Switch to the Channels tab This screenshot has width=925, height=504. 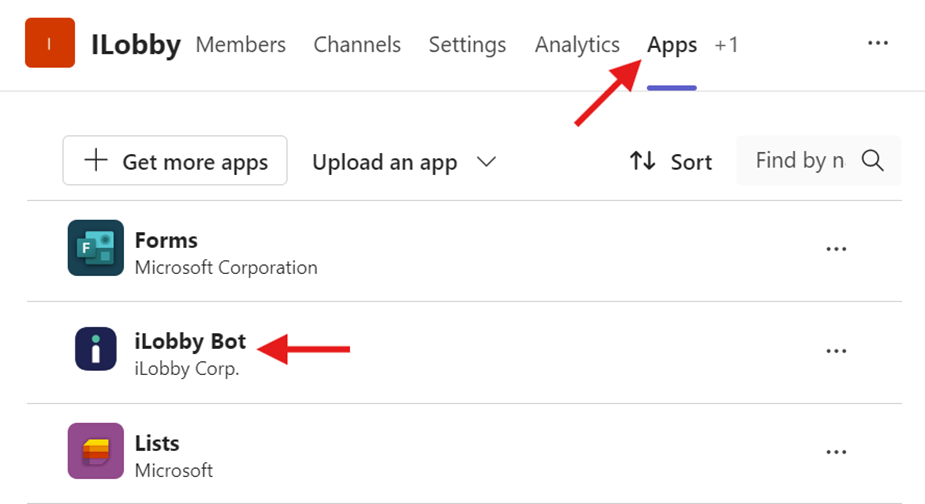[357, 45]
